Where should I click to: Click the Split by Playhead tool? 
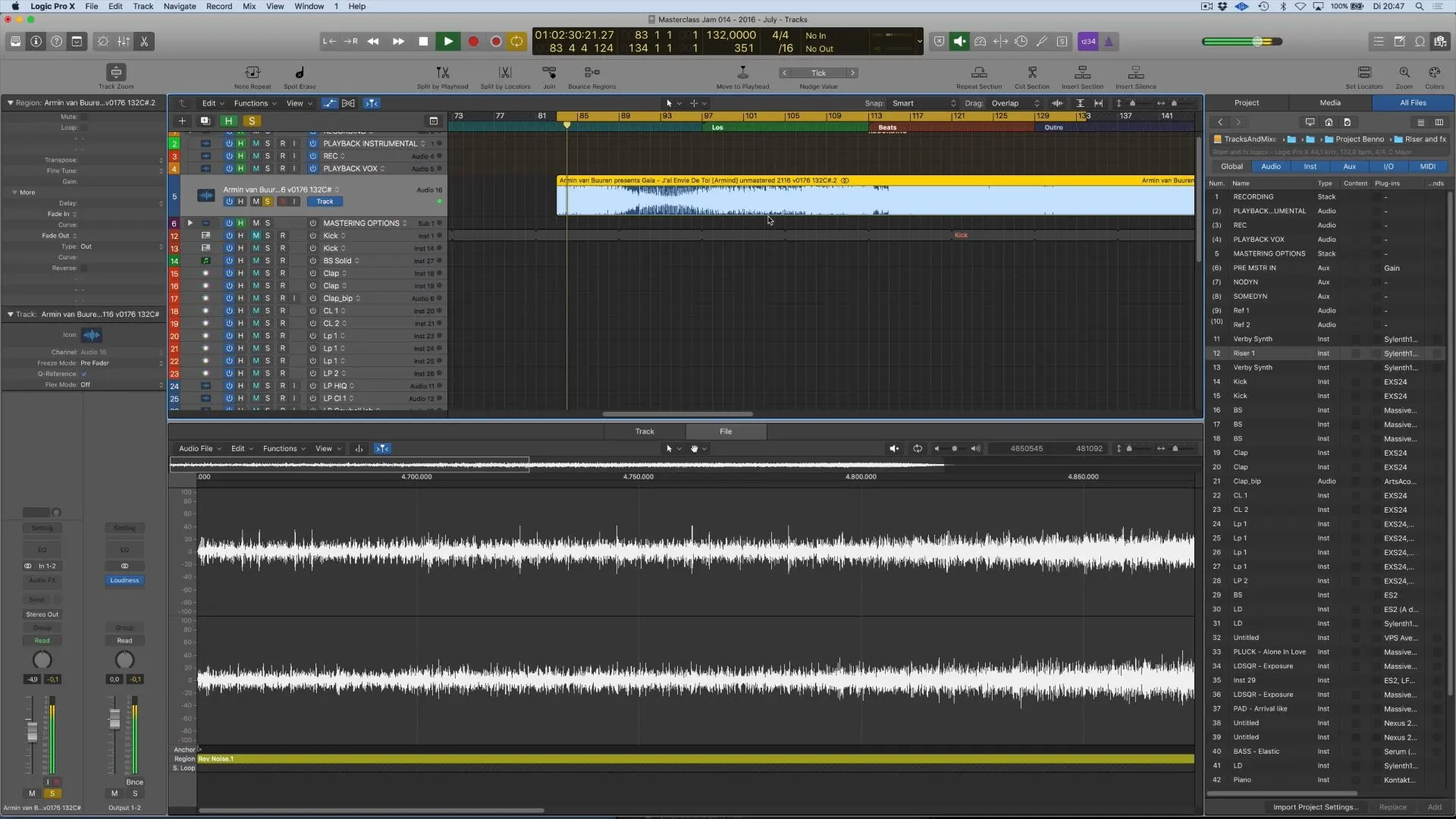pyautogui.click(x=443, y=73)
